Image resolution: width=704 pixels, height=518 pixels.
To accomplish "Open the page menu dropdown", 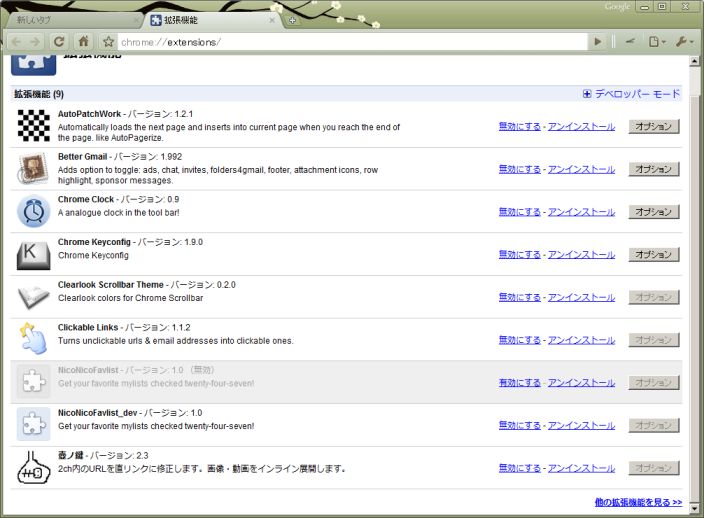I will point(656,42).
